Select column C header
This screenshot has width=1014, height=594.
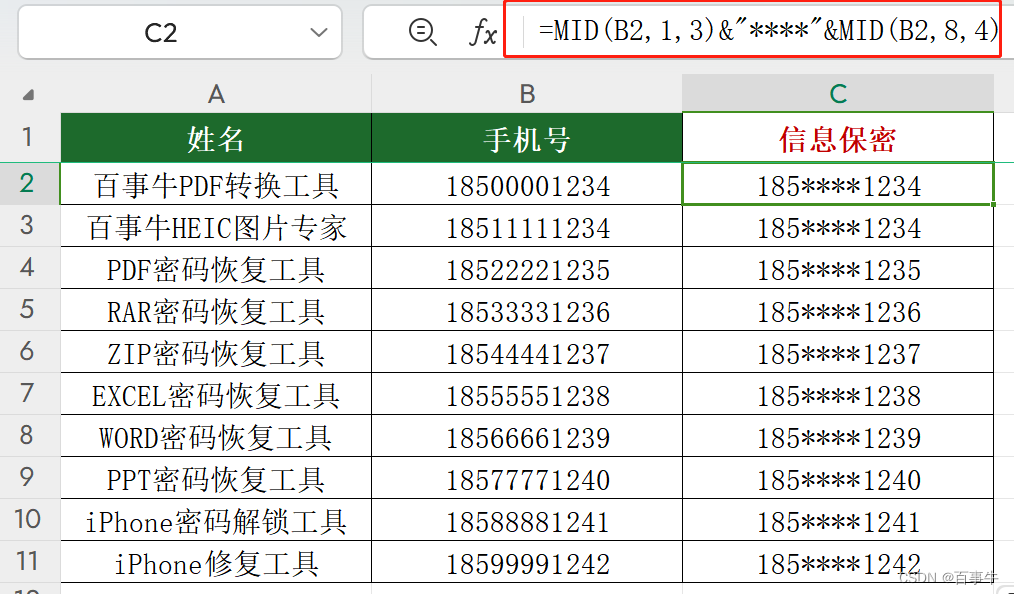[838, 94]
